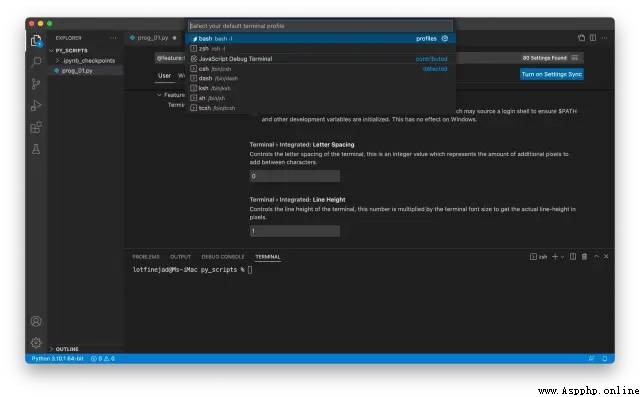640x397 pixels.
Task: Click Python interpreter version in status bar
Action: point(58,359)
